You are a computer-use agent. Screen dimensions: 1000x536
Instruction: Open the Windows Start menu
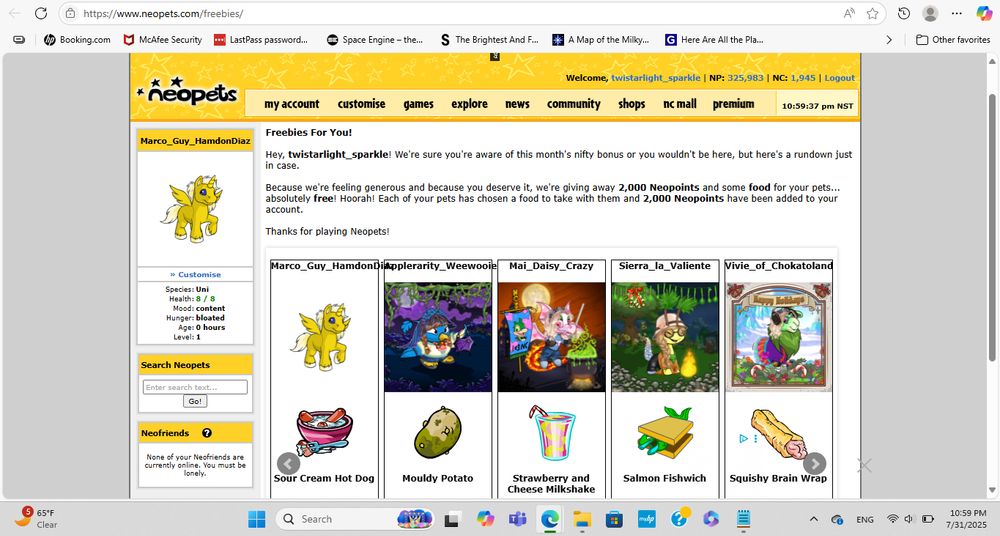click(x=257, y=519)
